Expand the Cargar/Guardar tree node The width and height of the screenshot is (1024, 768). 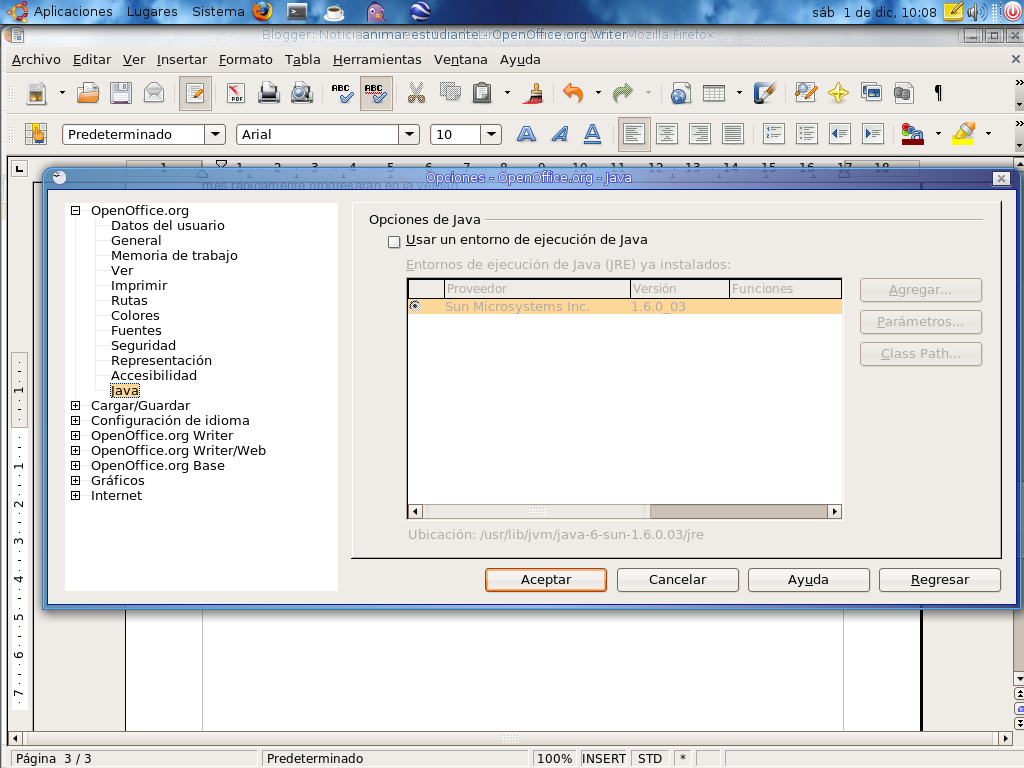point(76,406)
